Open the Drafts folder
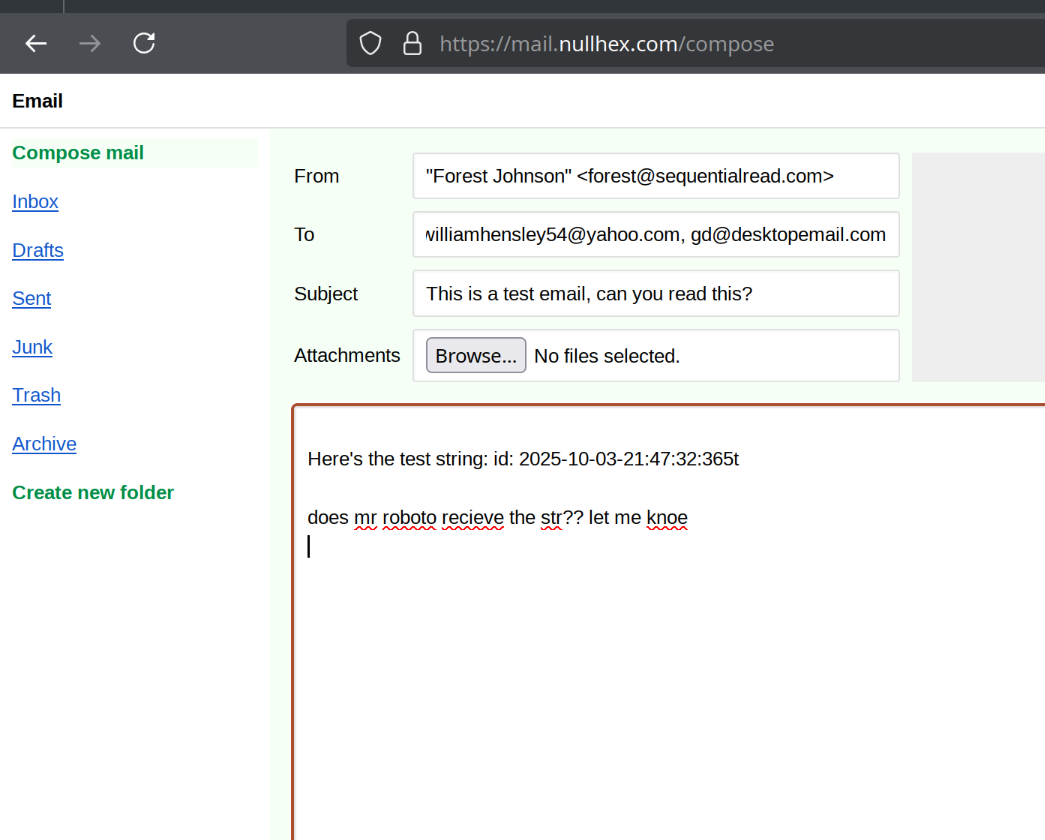1045x840 pixels. pos(38,250)
